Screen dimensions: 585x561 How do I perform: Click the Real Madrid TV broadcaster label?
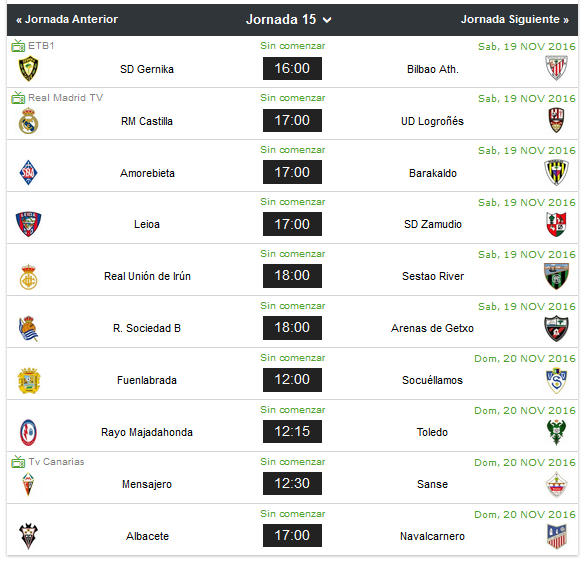click(x=65, y=98)
